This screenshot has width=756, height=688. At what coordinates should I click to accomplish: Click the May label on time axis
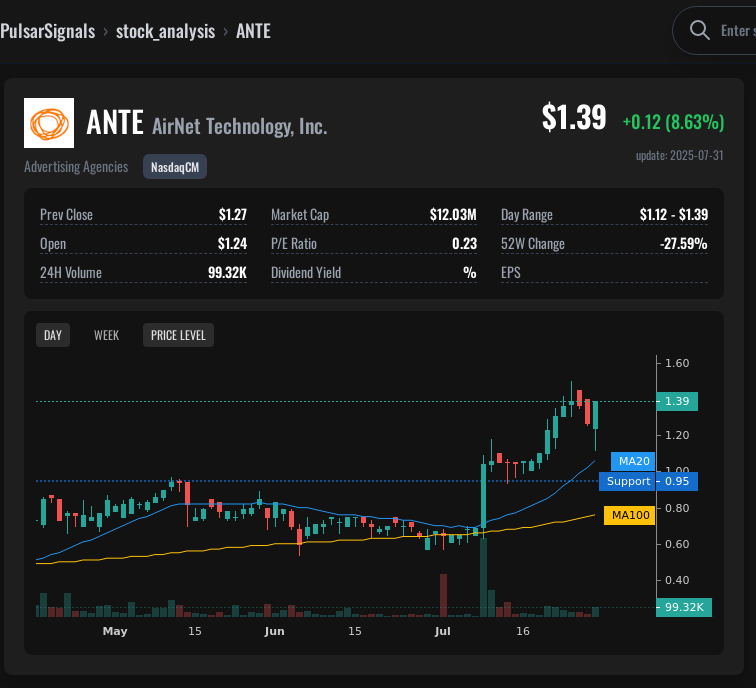(115, 631)
